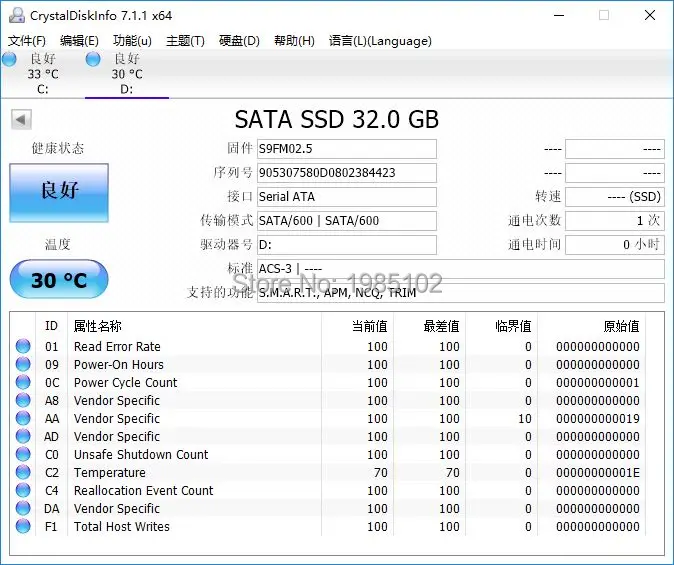Click status orb of attribute DA row
Screen dimensions: 674x565
(23, 508)
